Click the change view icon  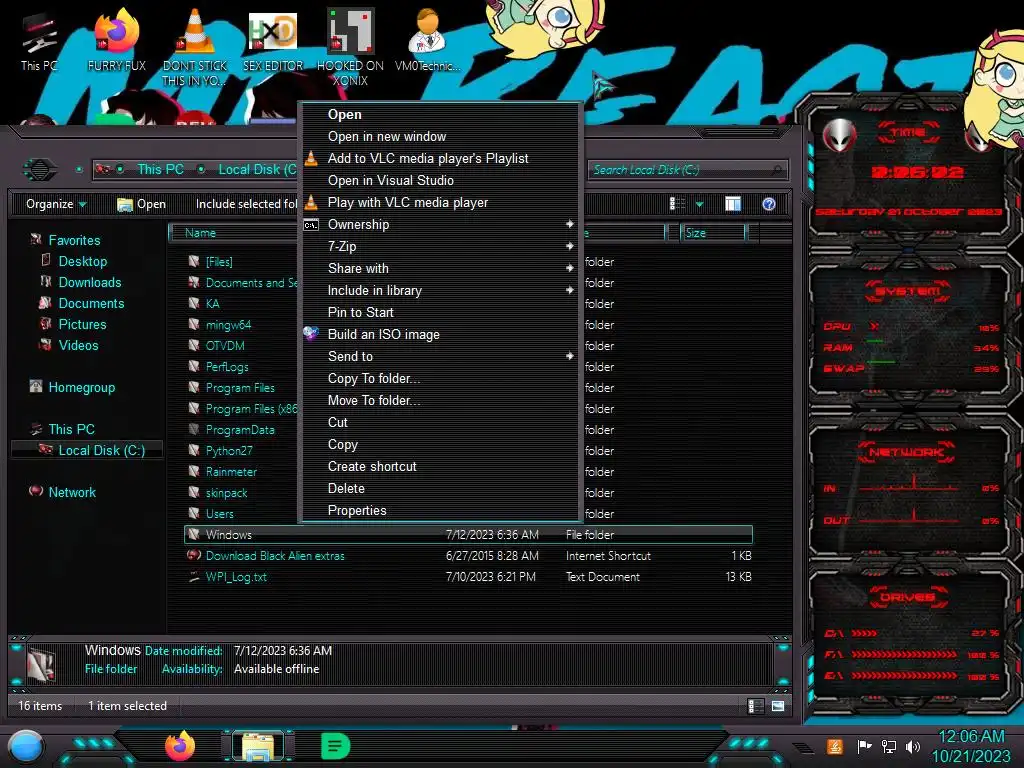677,204
